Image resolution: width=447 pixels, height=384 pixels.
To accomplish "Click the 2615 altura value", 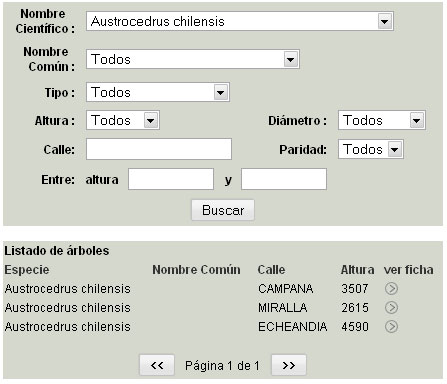I will (355, 308).
